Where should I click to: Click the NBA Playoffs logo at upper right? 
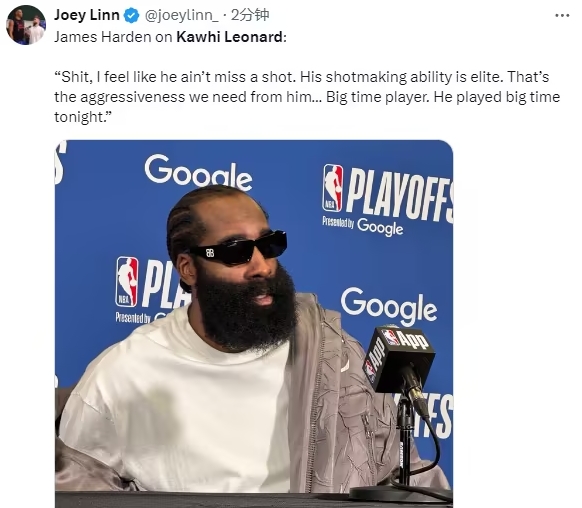pos(388,200)
